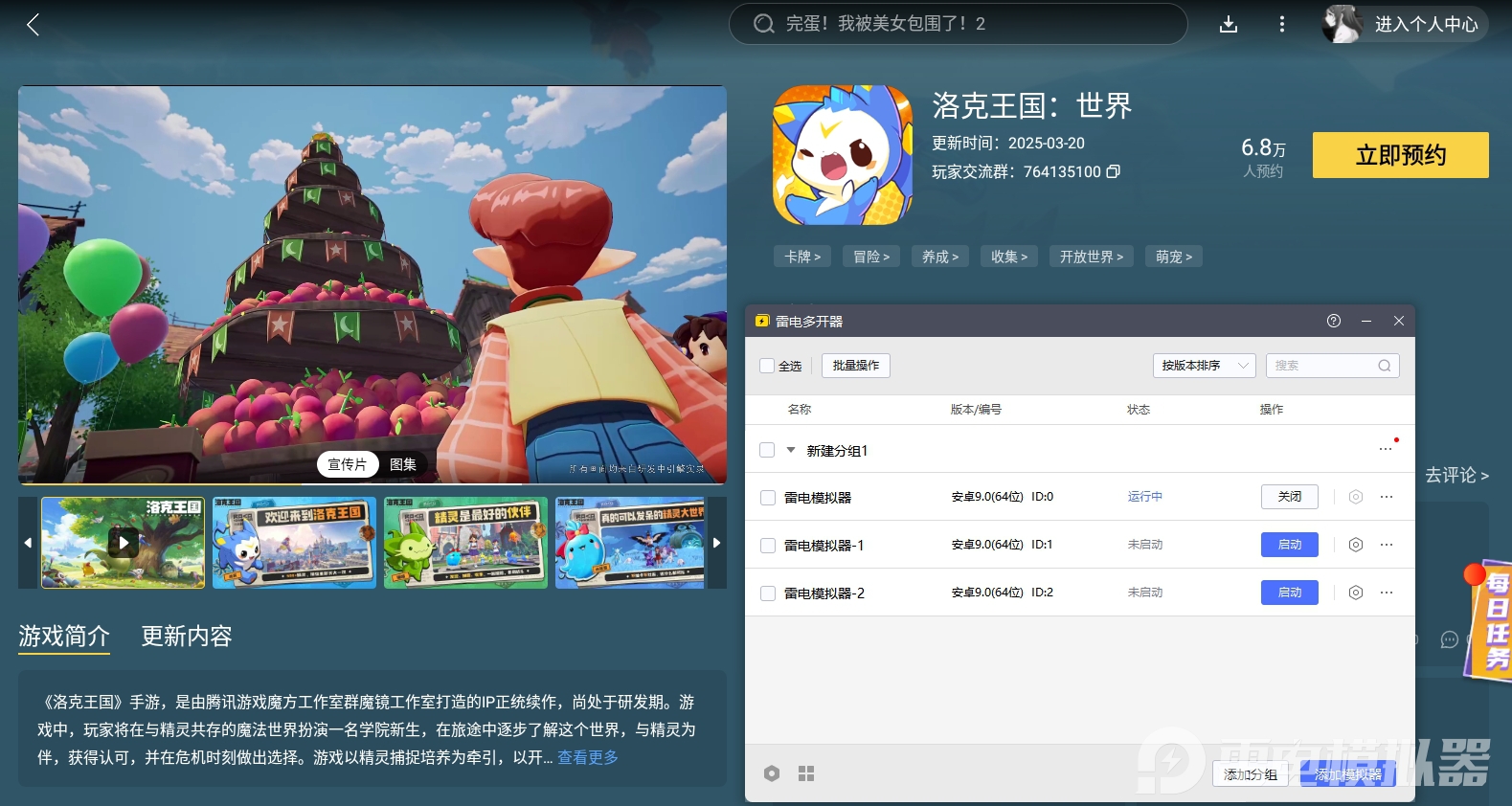Select the 雷电模拟器 ID:0 checkbox
This screenshot has height=806, width=1512.
[768, 498]
